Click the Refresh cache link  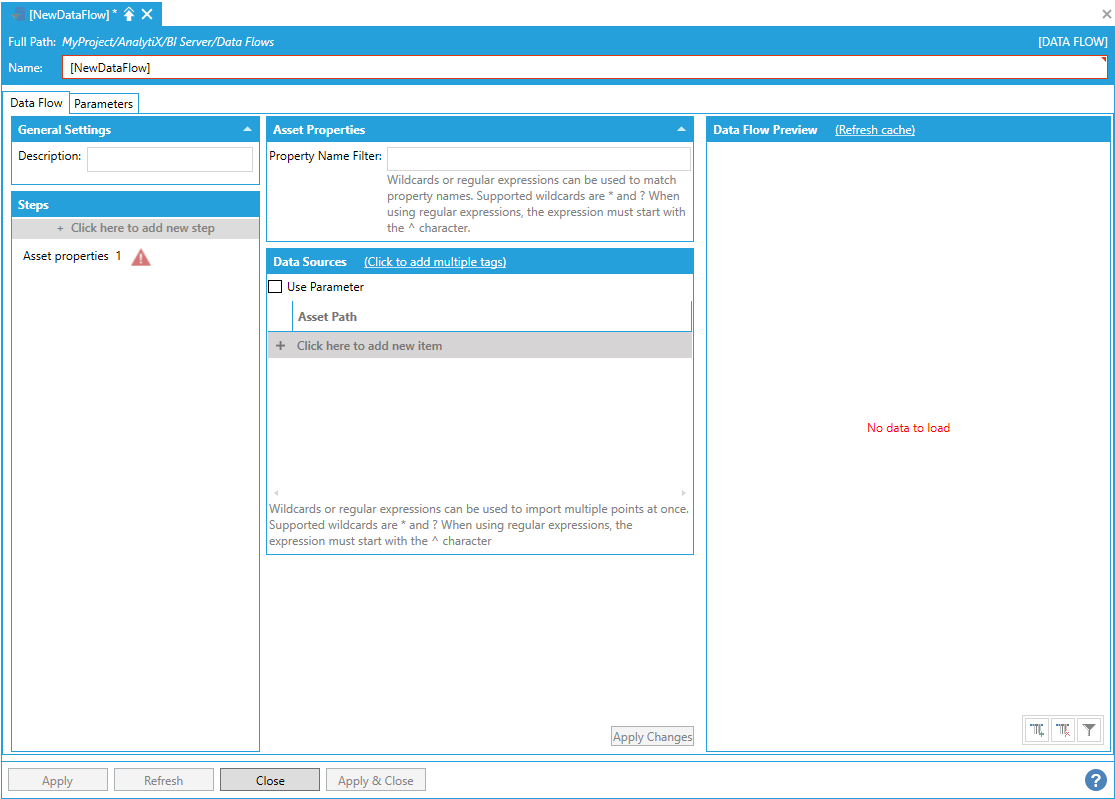(x=874, y=130)
